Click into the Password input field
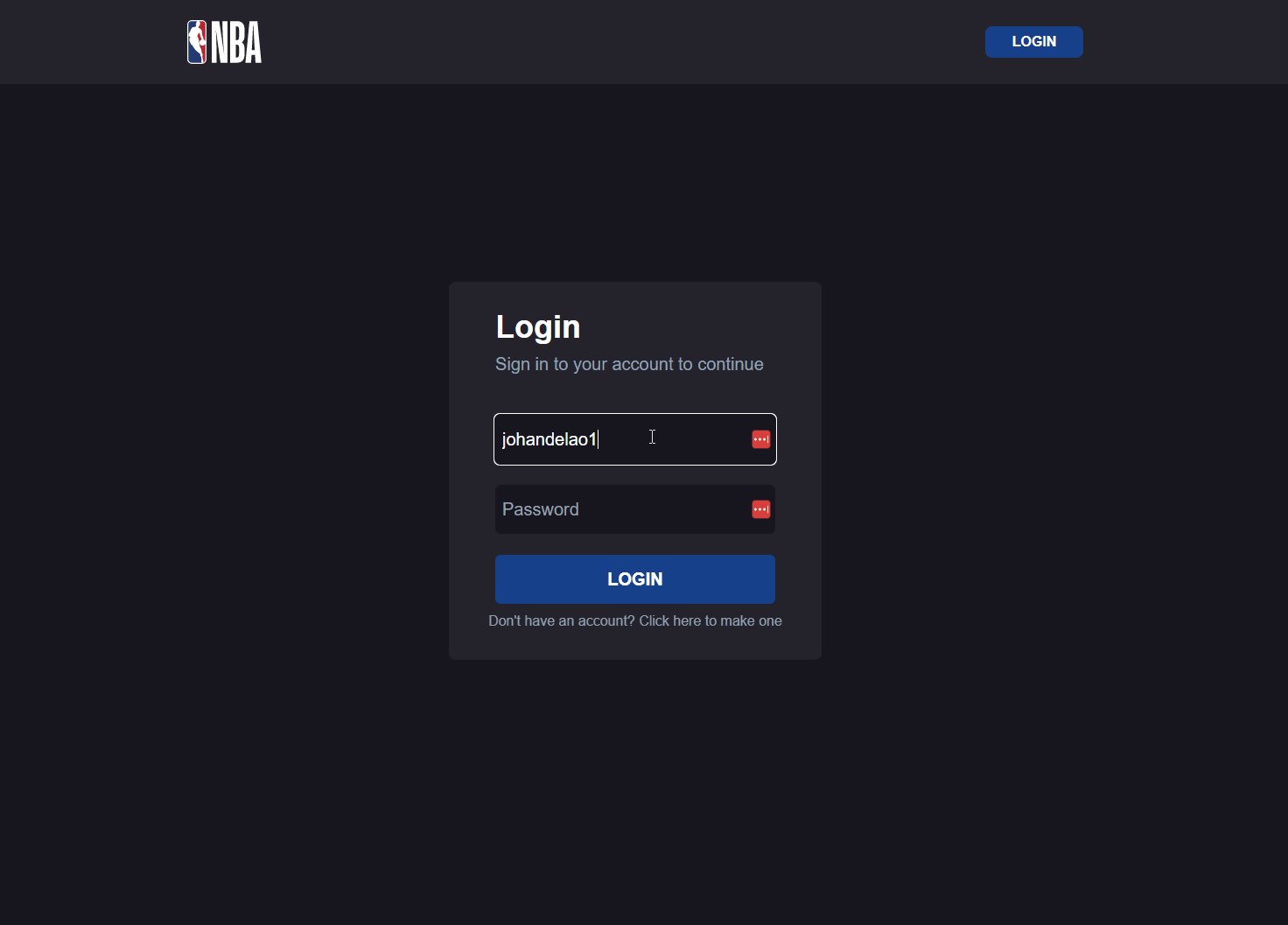The width and height of the screenshot is (1288, 925). click(x=635, y=509)
